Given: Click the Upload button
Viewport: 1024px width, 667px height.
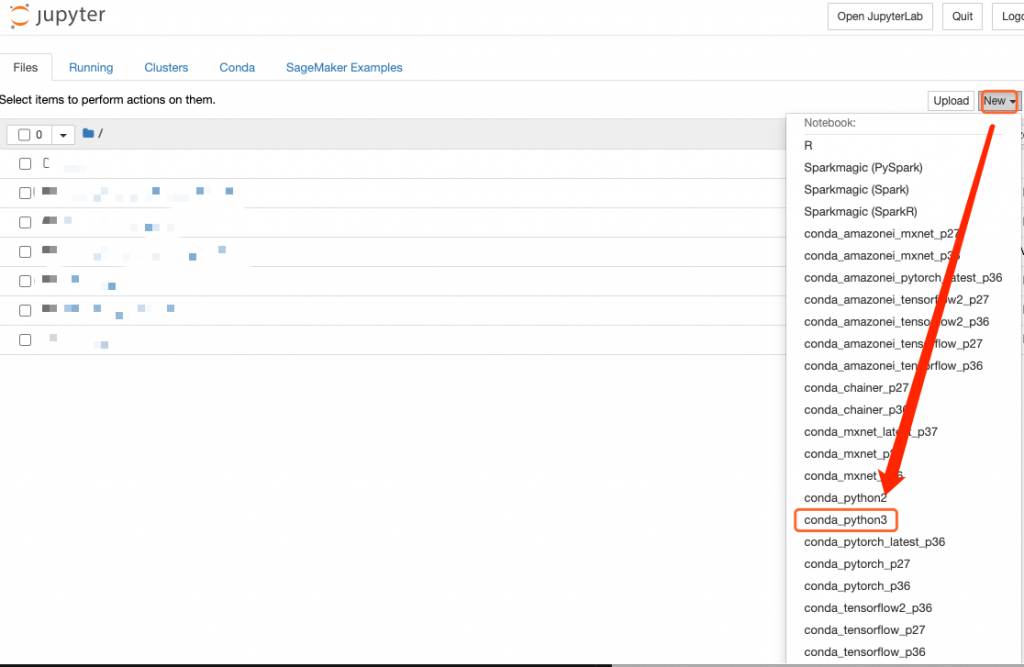Looking at the screenshot, I should coord(951,101).
